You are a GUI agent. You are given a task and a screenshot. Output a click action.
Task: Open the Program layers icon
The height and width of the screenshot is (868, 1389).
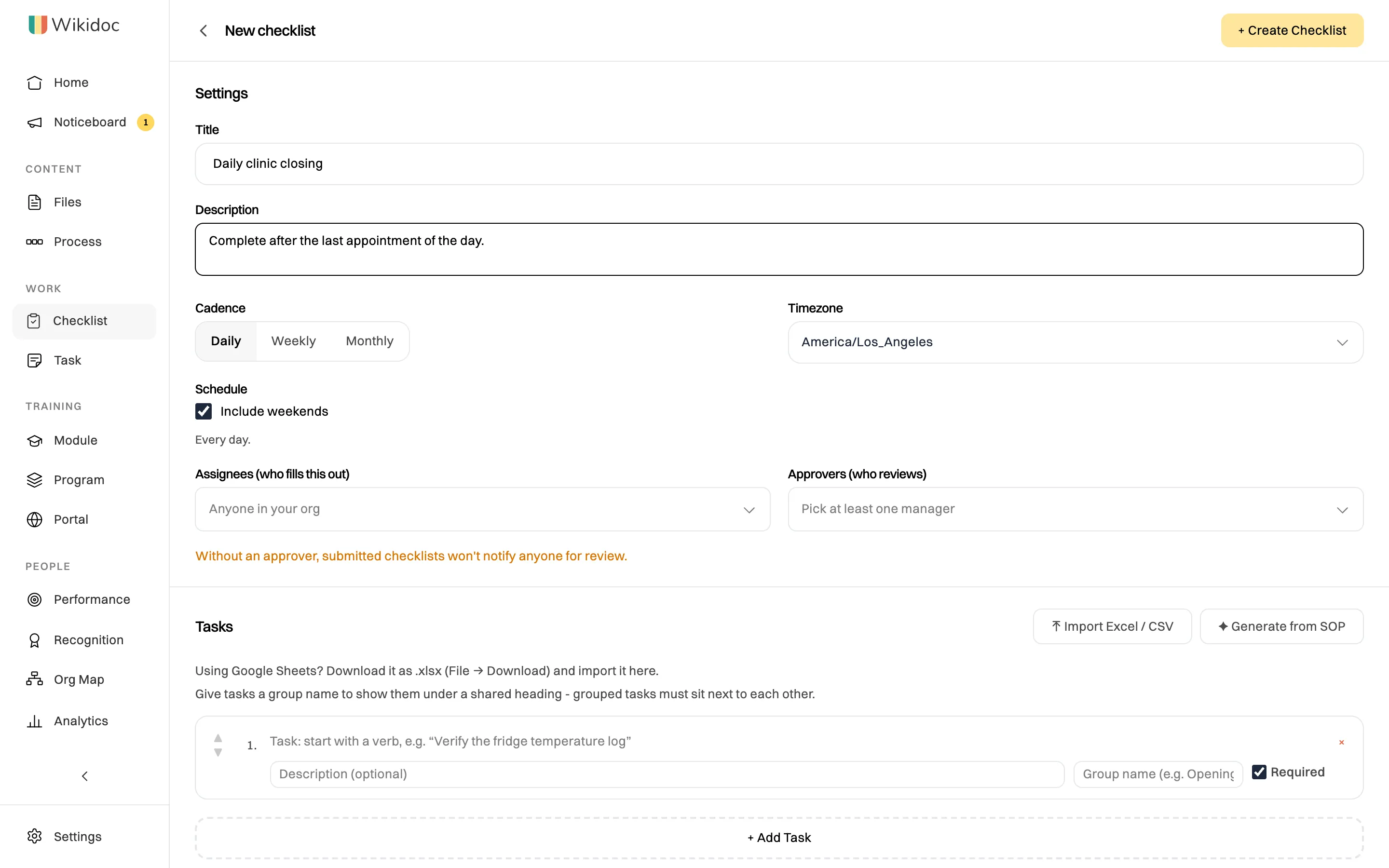[34, 480]
